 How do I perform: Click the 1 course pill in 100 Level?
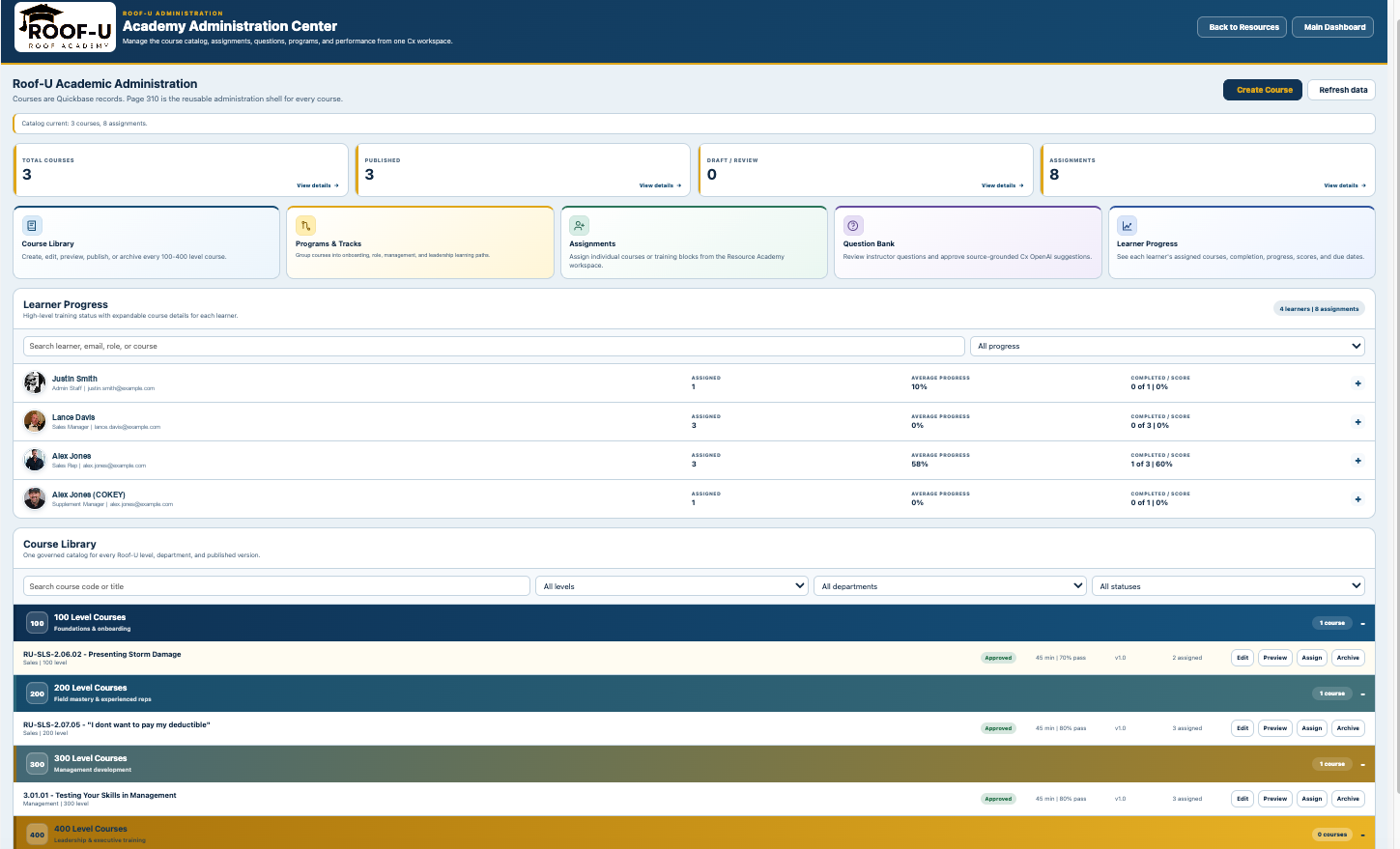click(1331, 623)
